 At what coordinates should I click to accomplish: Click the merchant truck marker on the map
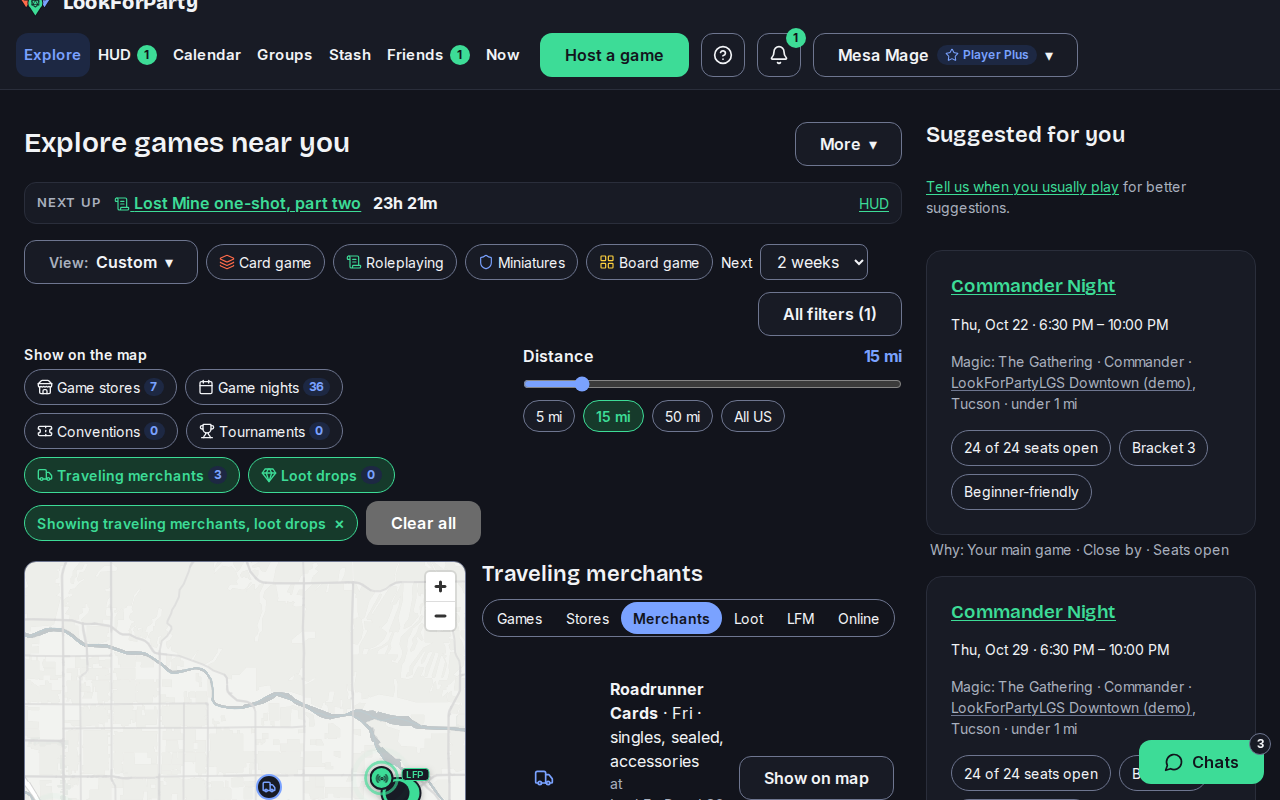tap(268, 787)
